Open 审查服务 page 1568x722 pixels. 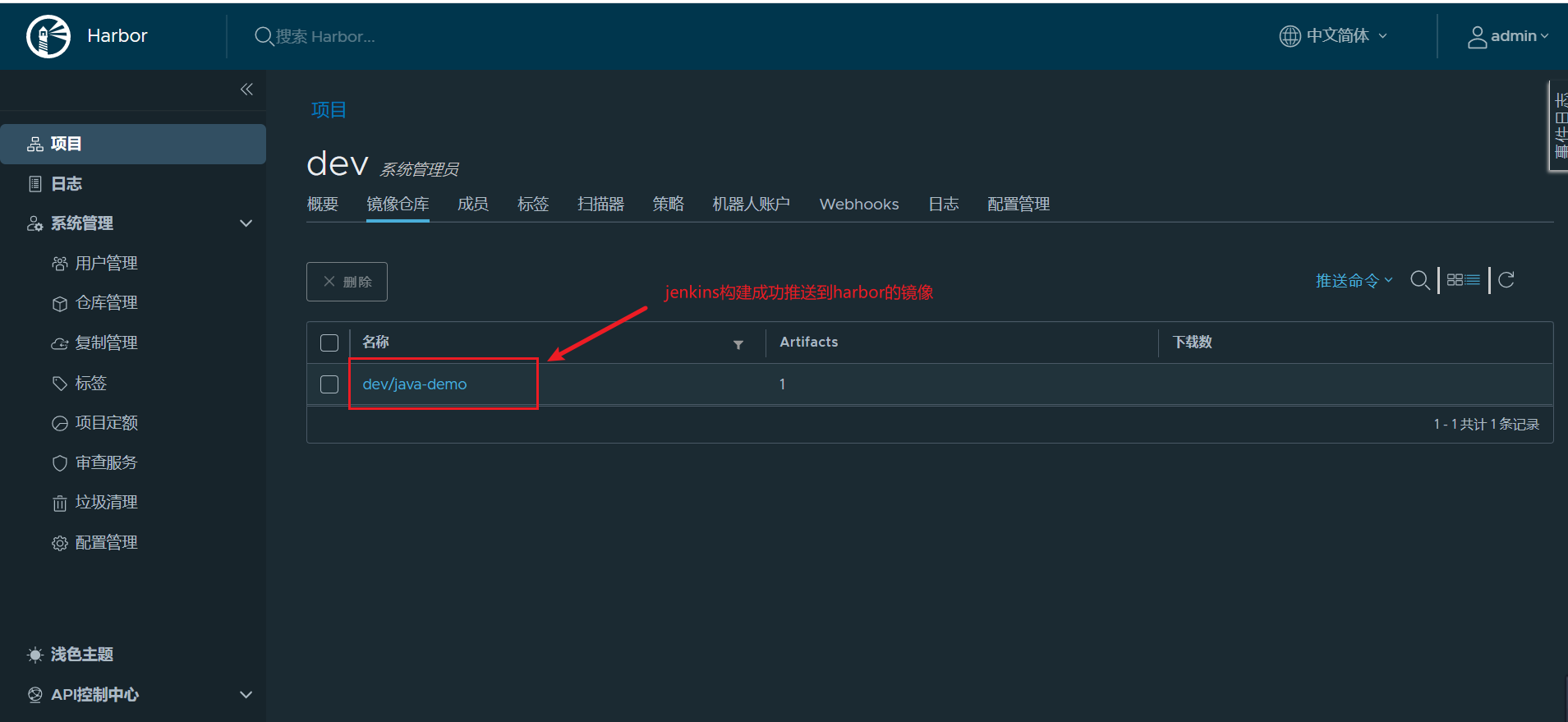tap(106, 462)
